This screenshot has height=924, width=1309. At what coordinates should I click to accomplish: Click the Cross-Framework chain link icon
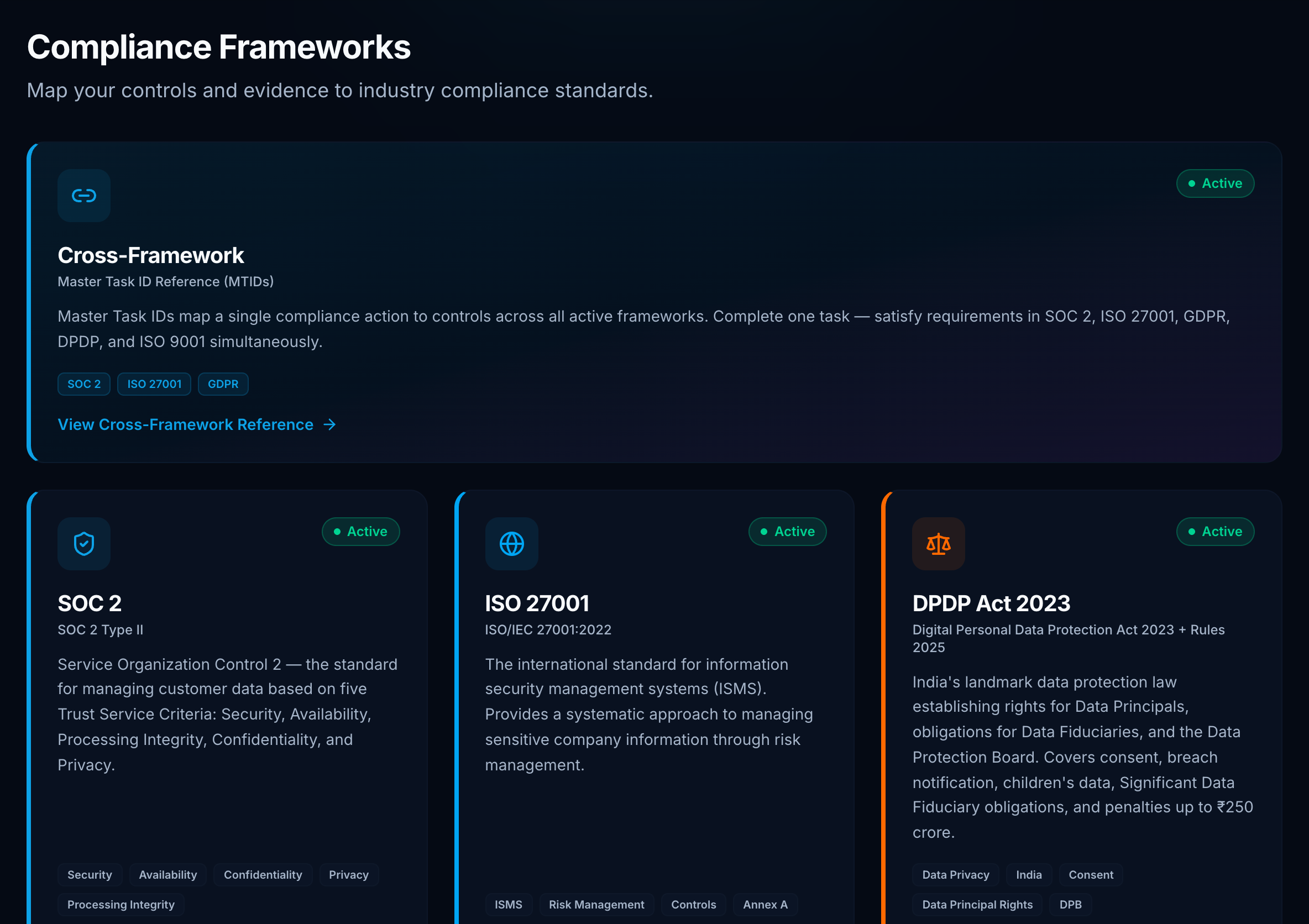click(84, 196)
